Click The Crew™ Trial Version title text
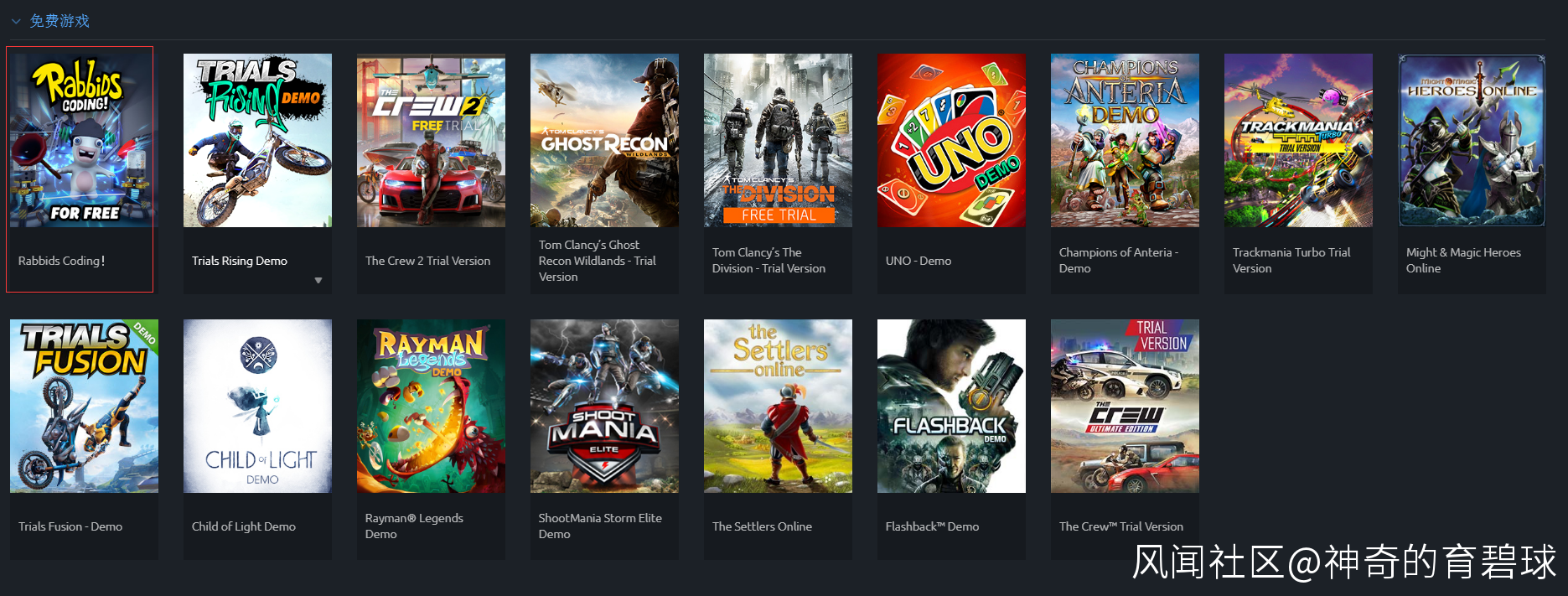The width and height of the screenshot is (1568, 596). [x=1121, y=526]
